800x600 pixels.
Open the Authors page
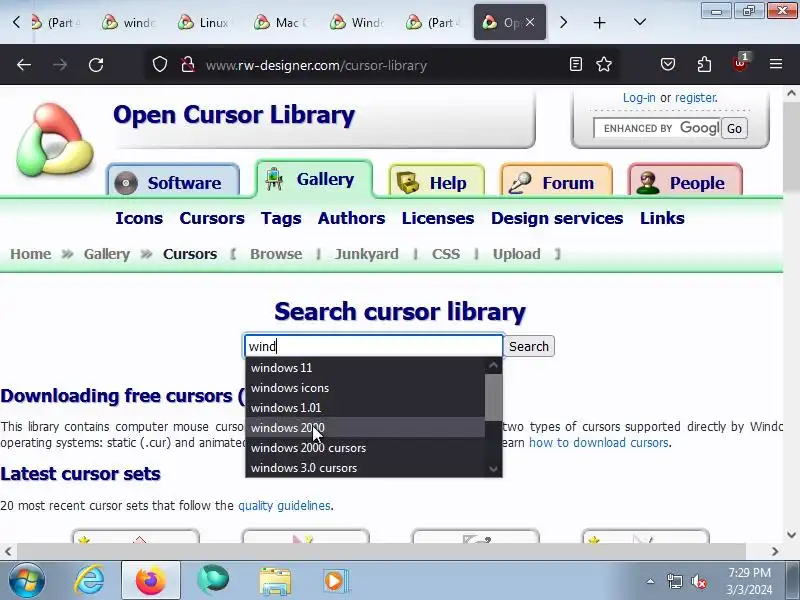coord(352,218)
